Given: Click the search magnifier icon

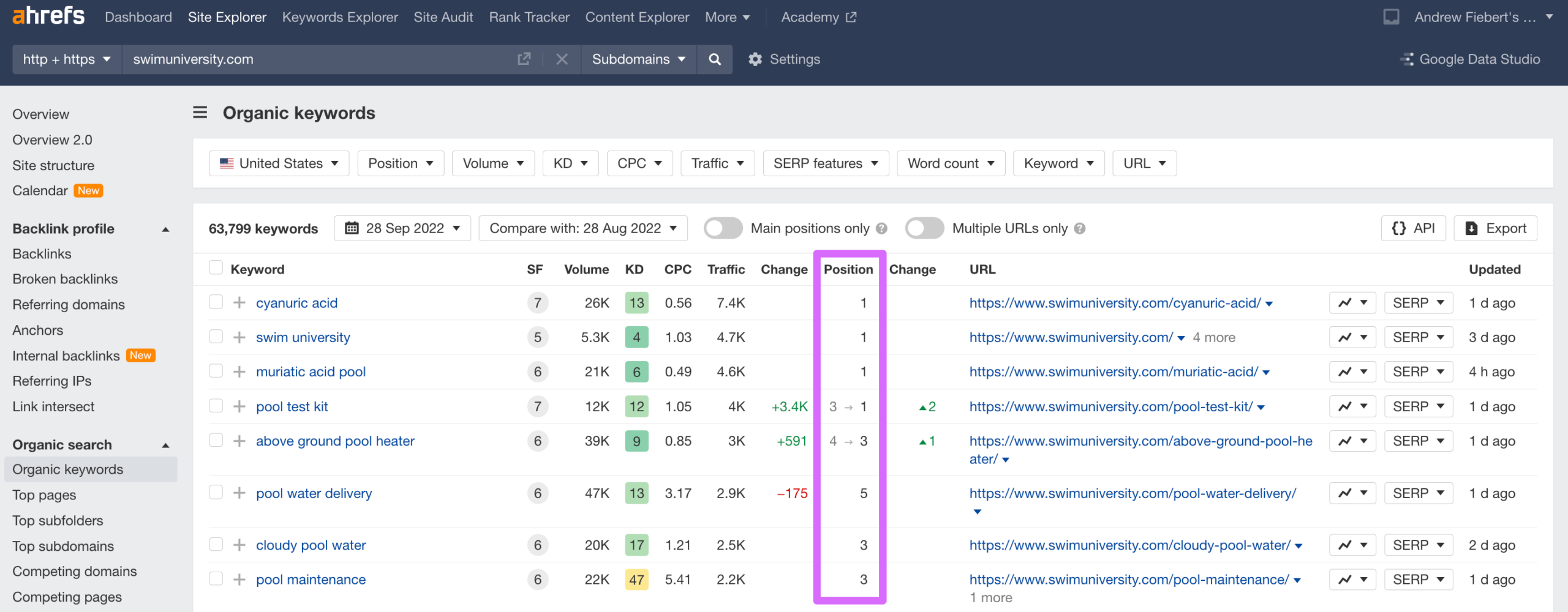Looking at the screenshot, I should point(715,59).
